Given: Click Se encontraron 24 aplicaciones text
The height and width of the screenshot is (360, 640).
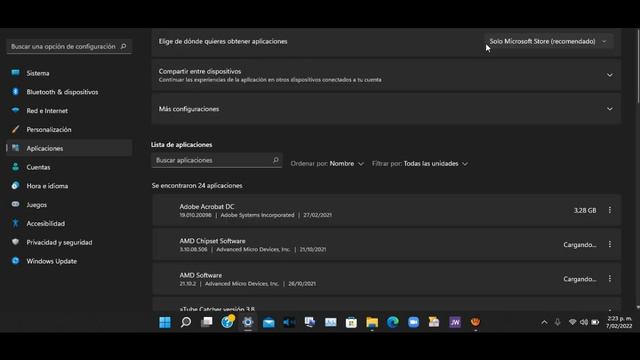Looking at the screenshot, I should point(197,185).
